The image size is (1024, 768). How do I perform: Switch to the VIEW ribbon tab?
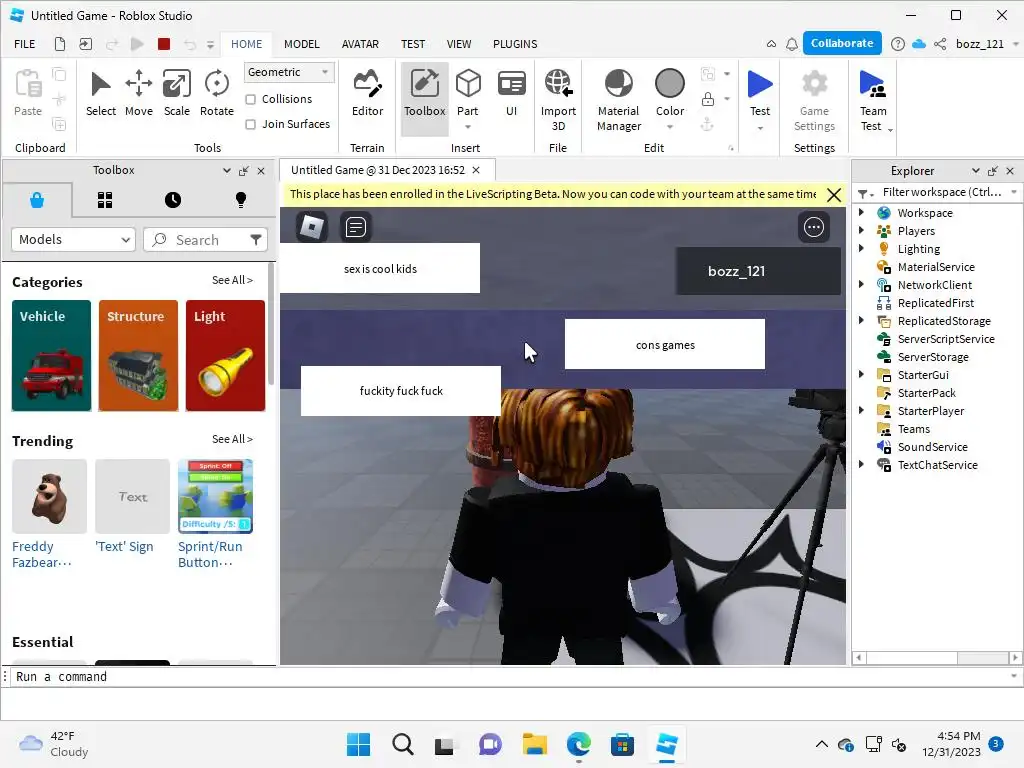pos(458,44)
